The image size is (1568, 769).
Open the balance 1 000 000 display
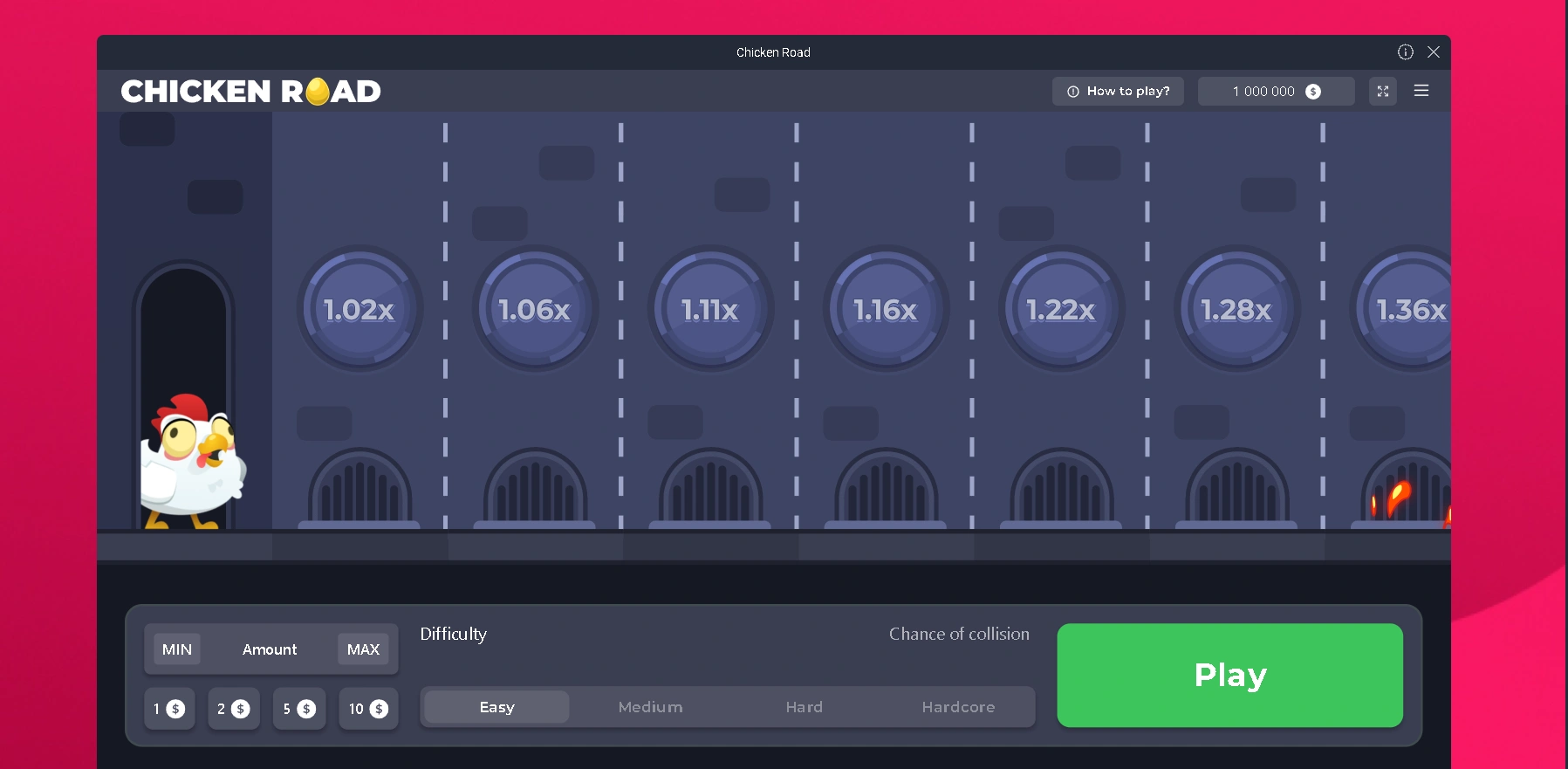point(1276,91)
